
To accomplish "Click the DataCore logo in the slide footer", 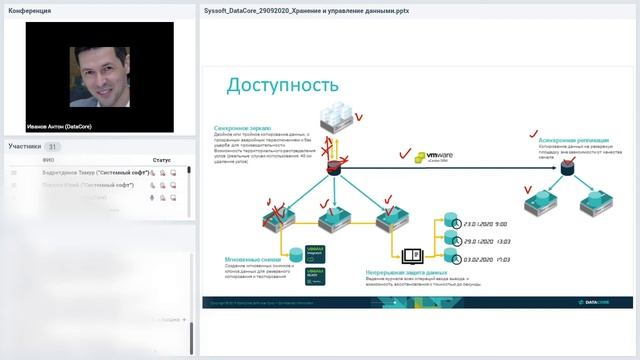I will 594,302.
